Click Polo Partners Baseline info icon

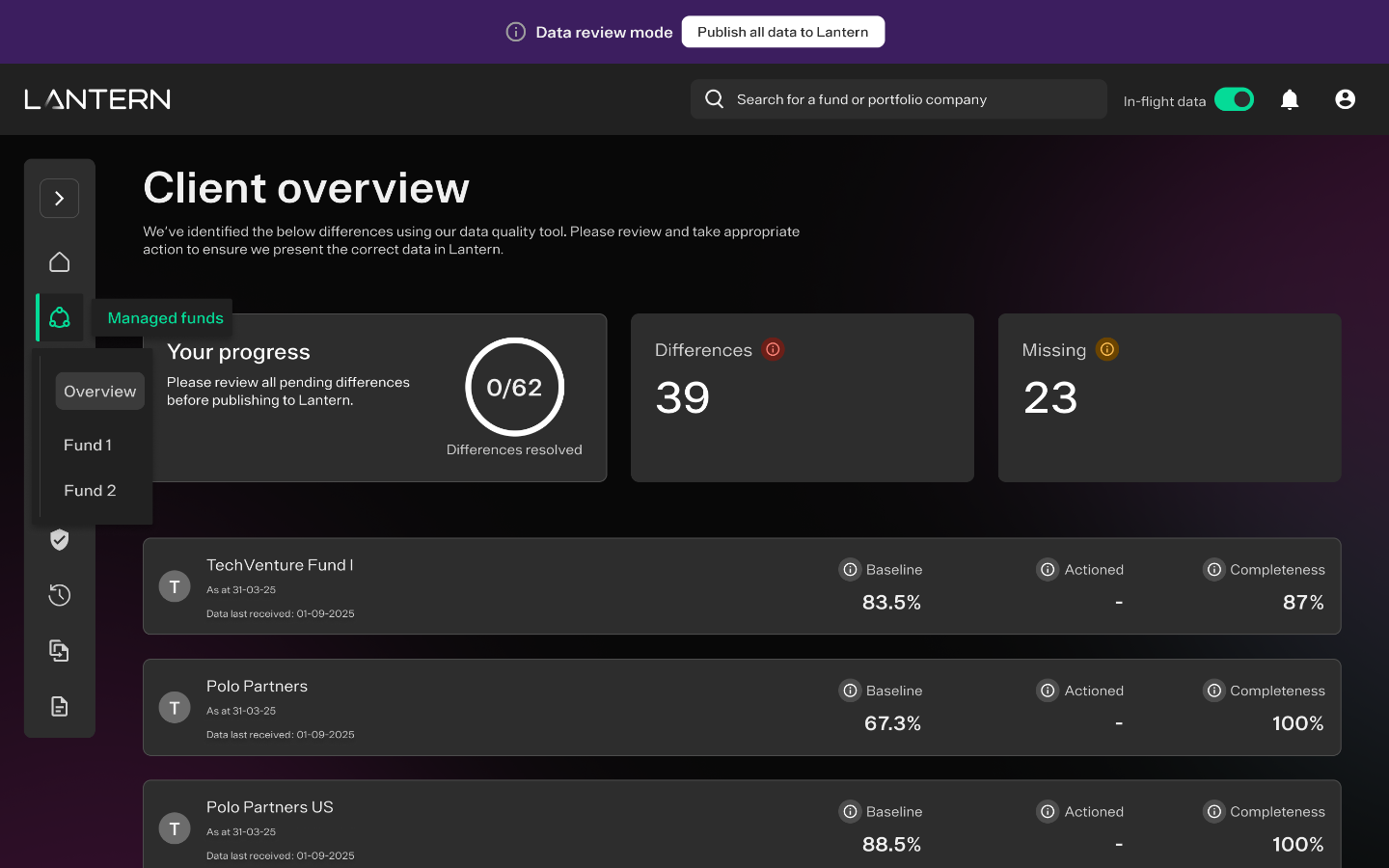(850, 691)
